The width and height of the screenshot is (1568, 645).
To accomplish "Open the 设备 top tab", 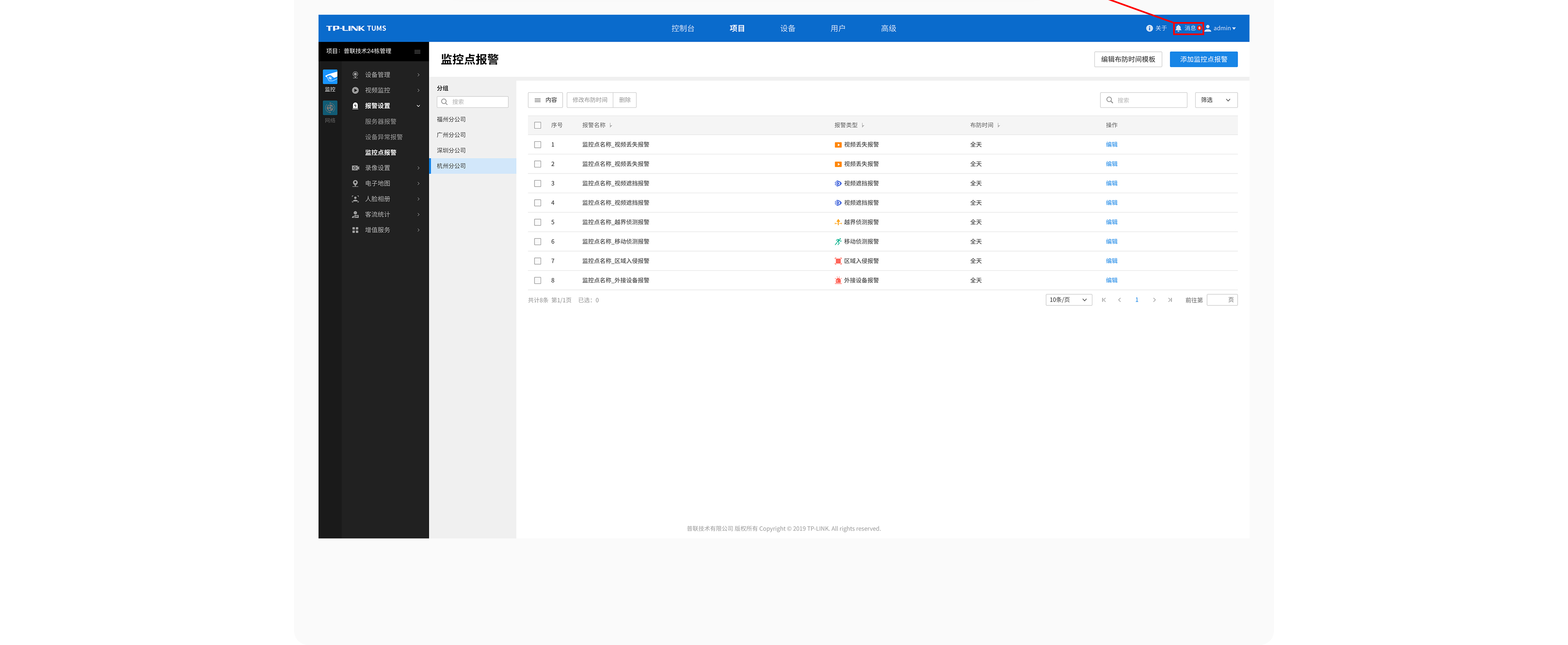I will [788, 29].
